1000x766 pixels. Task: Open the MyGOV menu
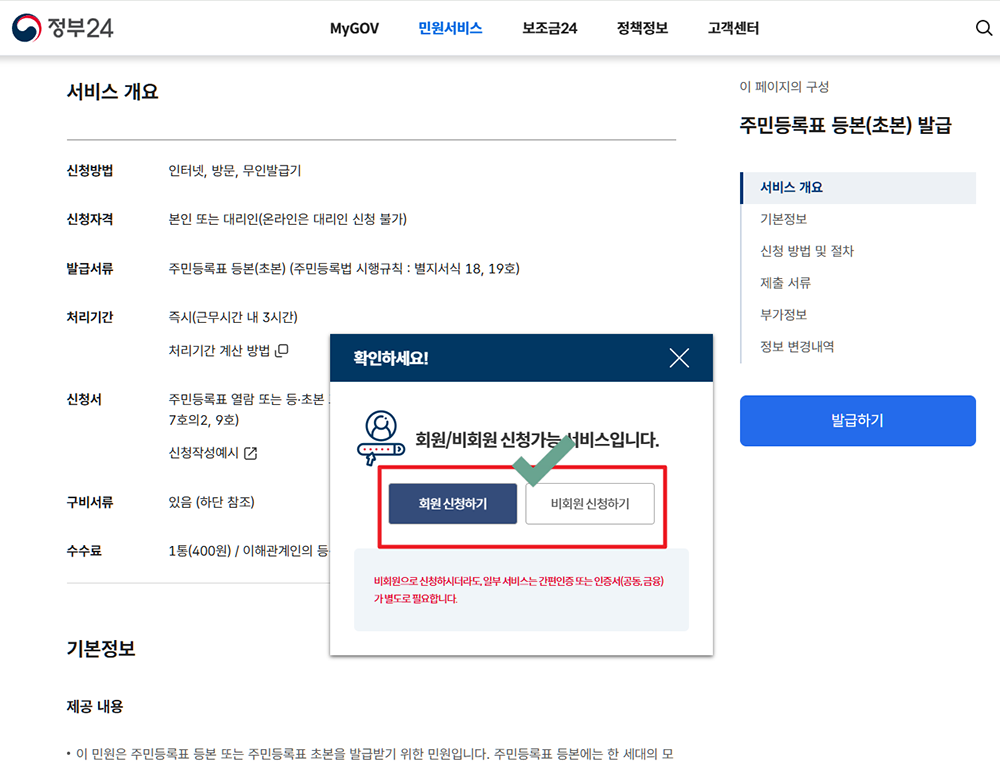[x=353, y=29]
